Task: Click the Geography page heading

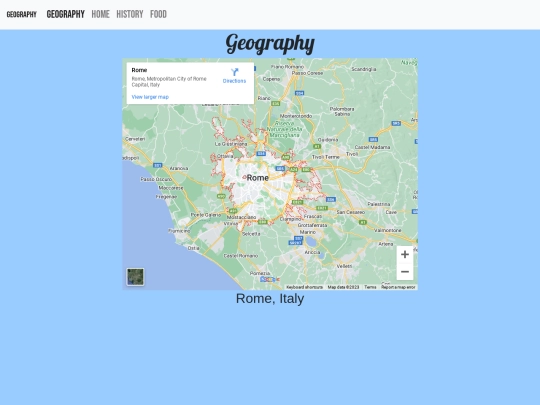Action: (270, 44)
